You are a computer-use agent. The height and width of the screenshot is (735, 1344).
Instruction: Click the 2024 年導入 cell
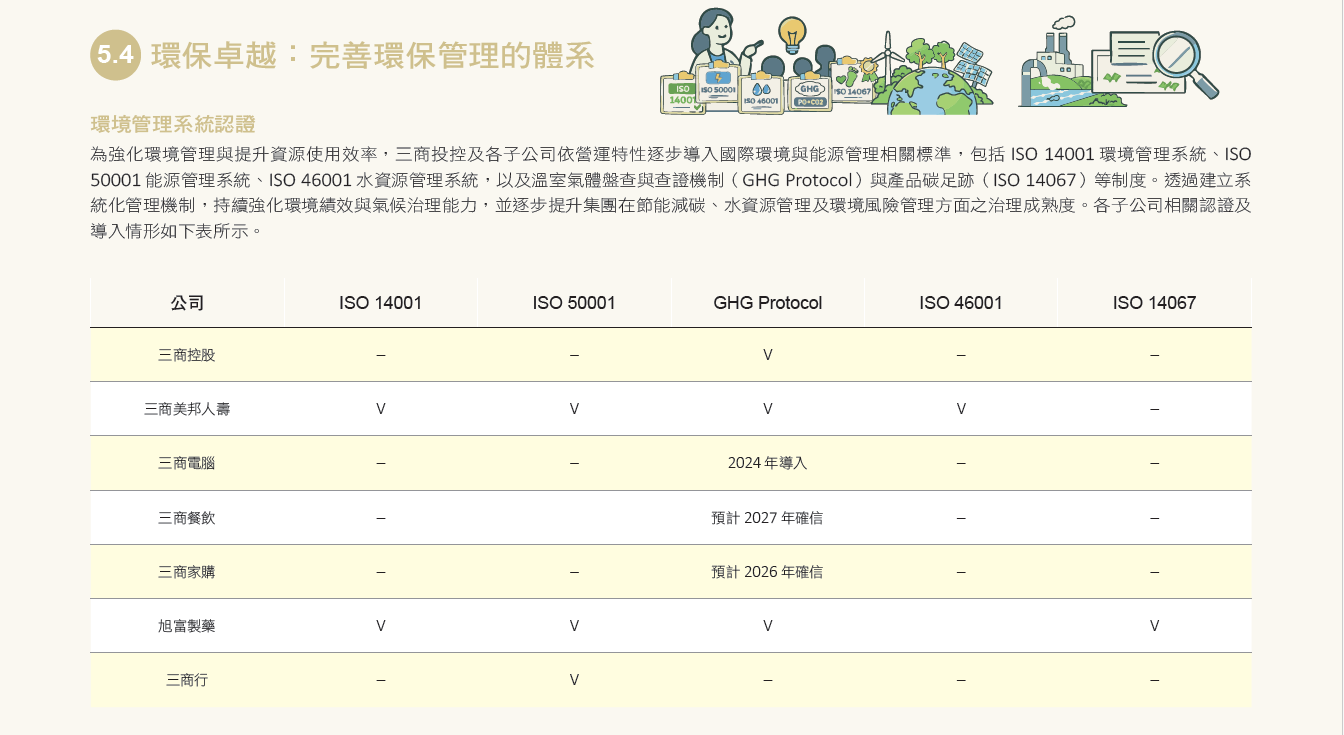(768, 463)
